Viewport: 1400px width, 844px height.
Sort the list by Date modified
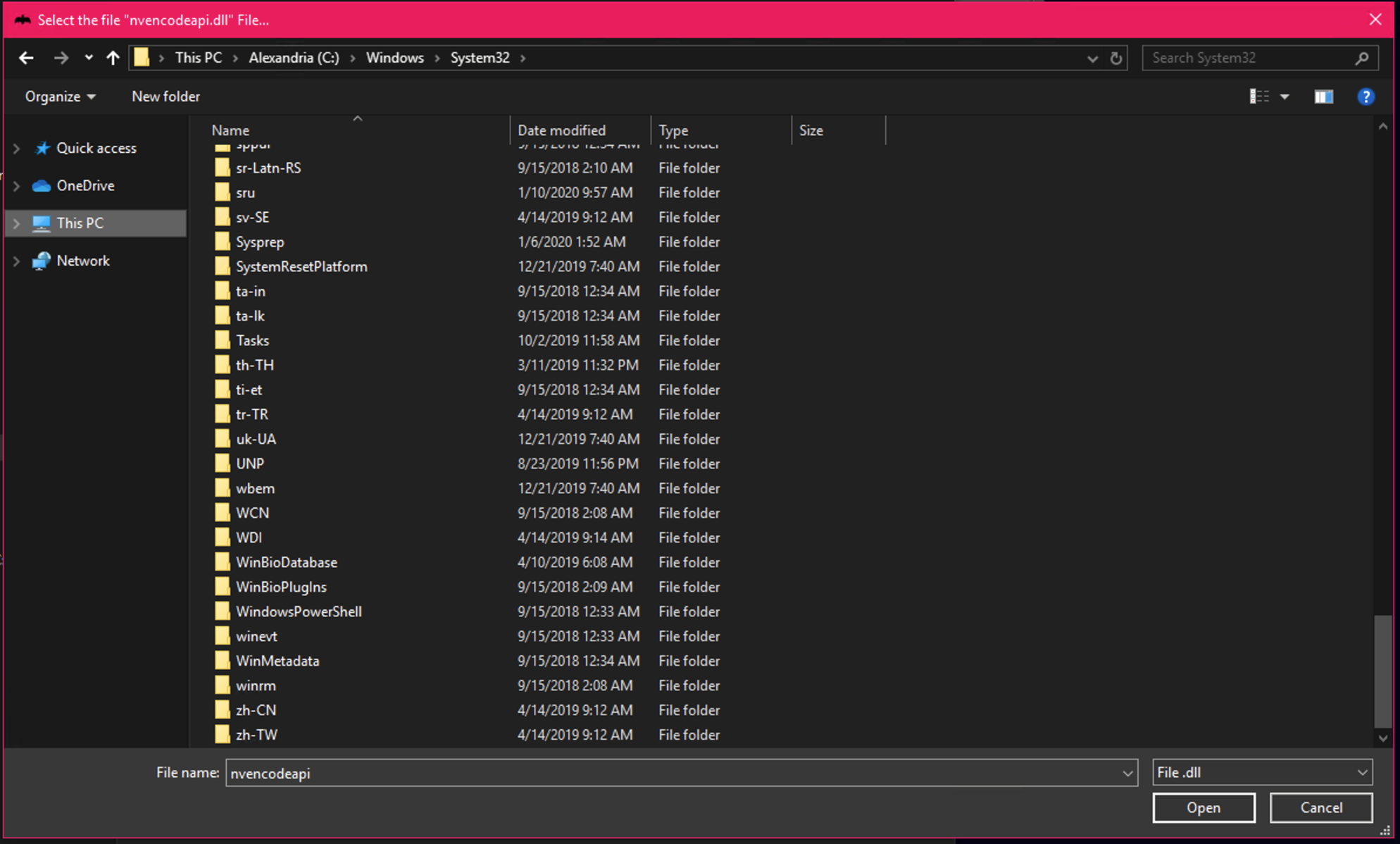pyautogui.click(x=561, y=130)
